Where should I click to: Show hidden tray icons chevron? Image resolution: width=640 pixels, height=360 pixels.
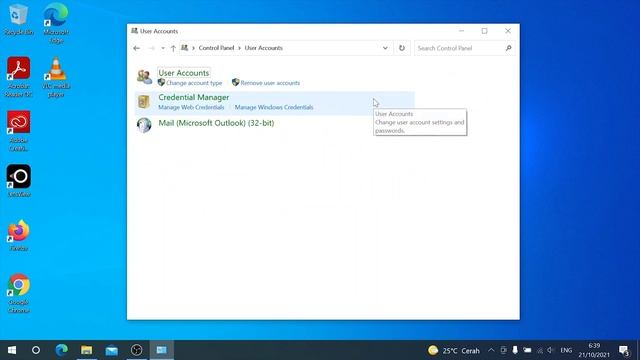coord(491,350)
